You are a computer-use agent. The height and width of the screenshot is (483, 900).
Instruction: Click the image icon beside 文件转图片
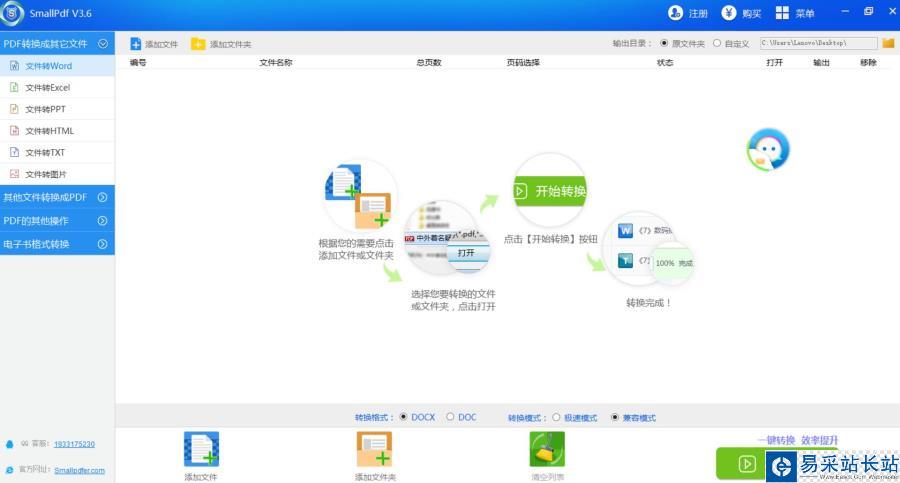point(14,174)
